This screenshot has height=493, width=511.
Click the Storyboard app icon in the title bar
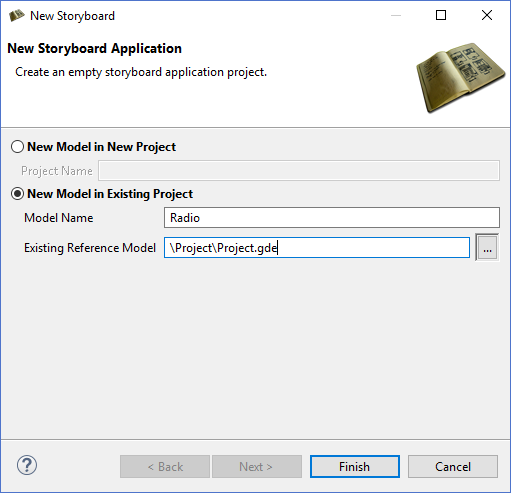[x=17, y=16]
